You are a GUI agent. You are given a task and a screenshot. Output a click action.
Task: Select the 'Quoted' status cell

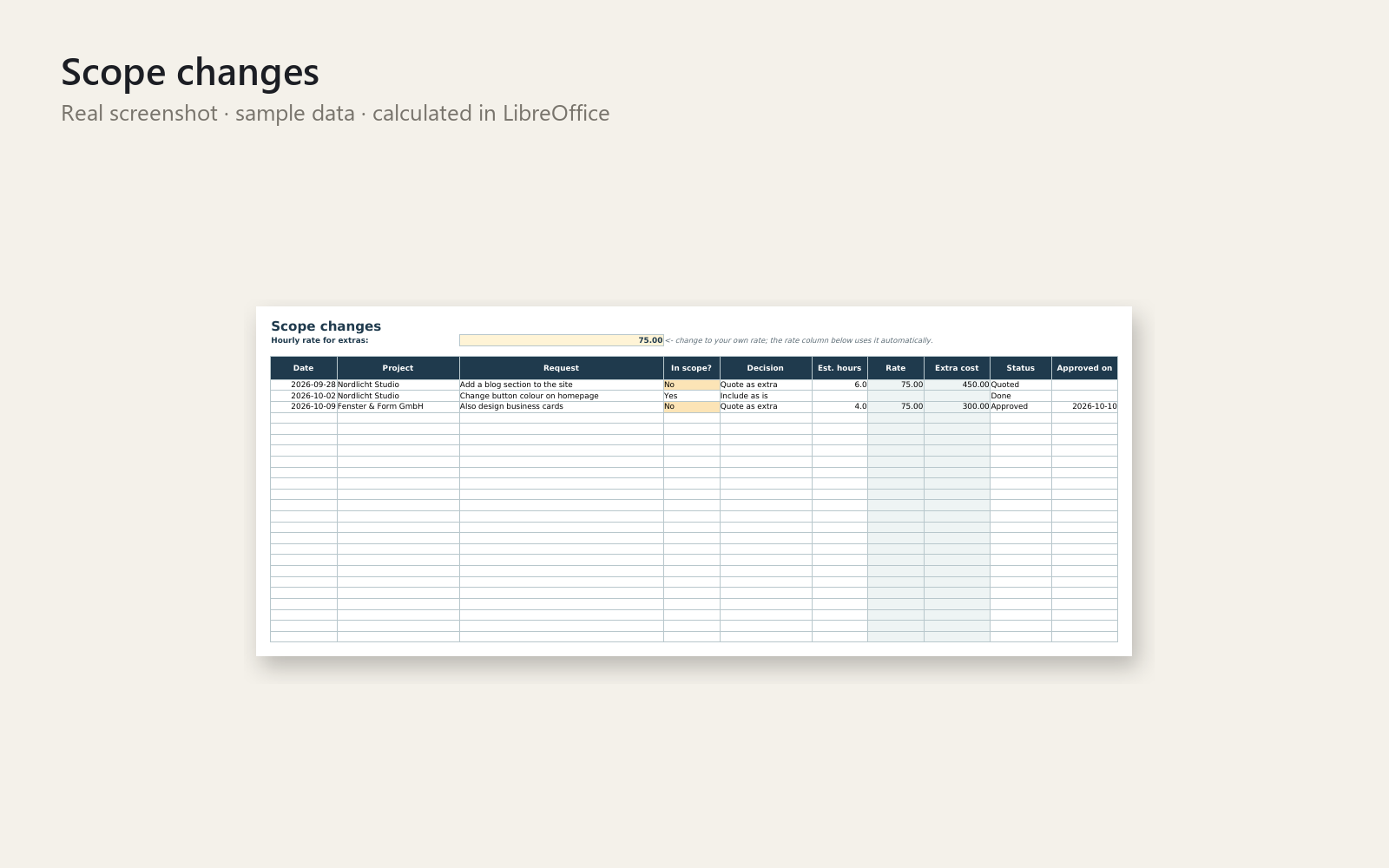1021,385
